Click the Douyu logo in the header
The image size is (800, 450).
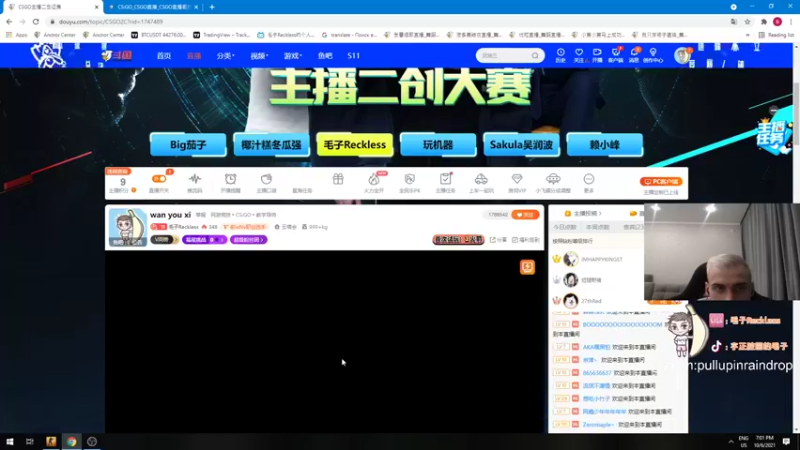pos(116,56)
